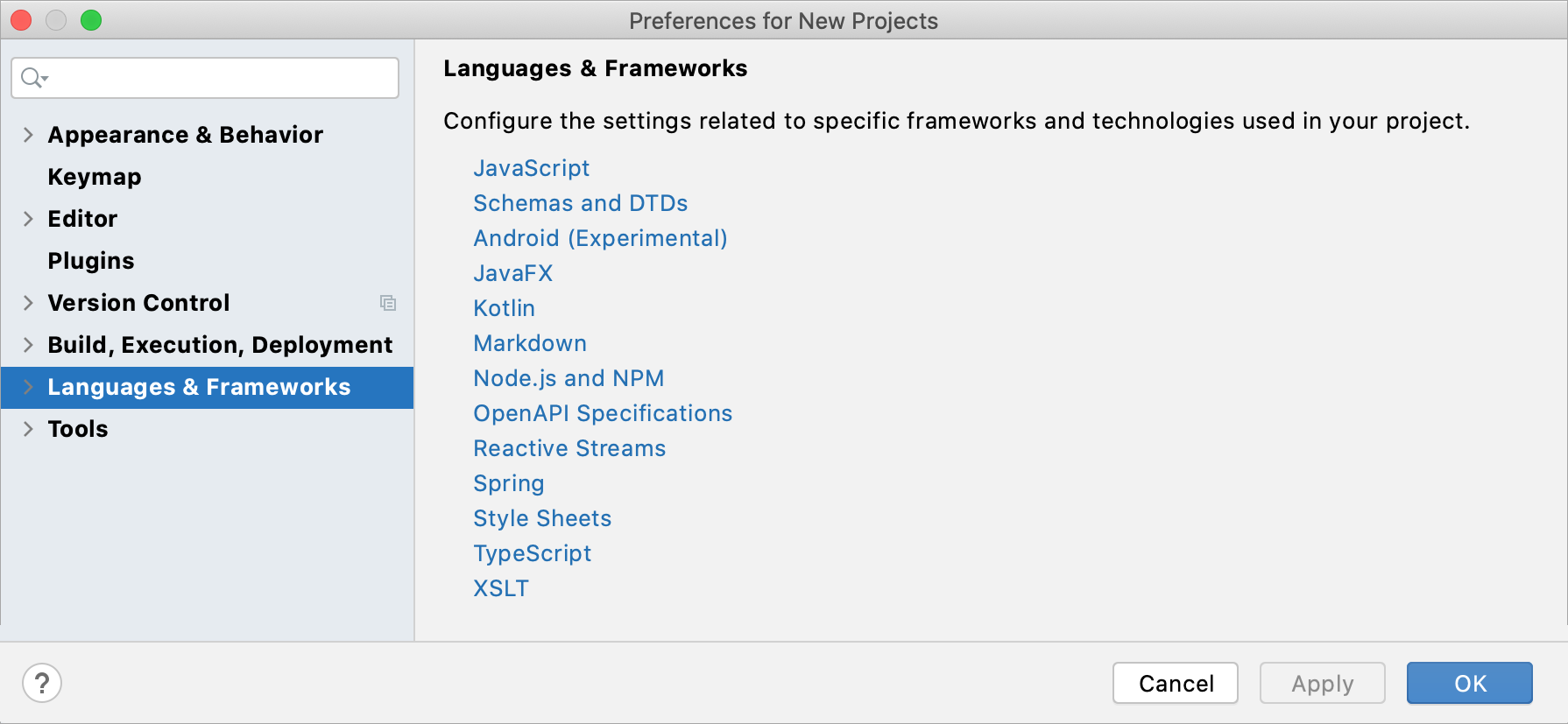Open the Spring framework settings
The image size is (1568, 724).
(508, 483)
